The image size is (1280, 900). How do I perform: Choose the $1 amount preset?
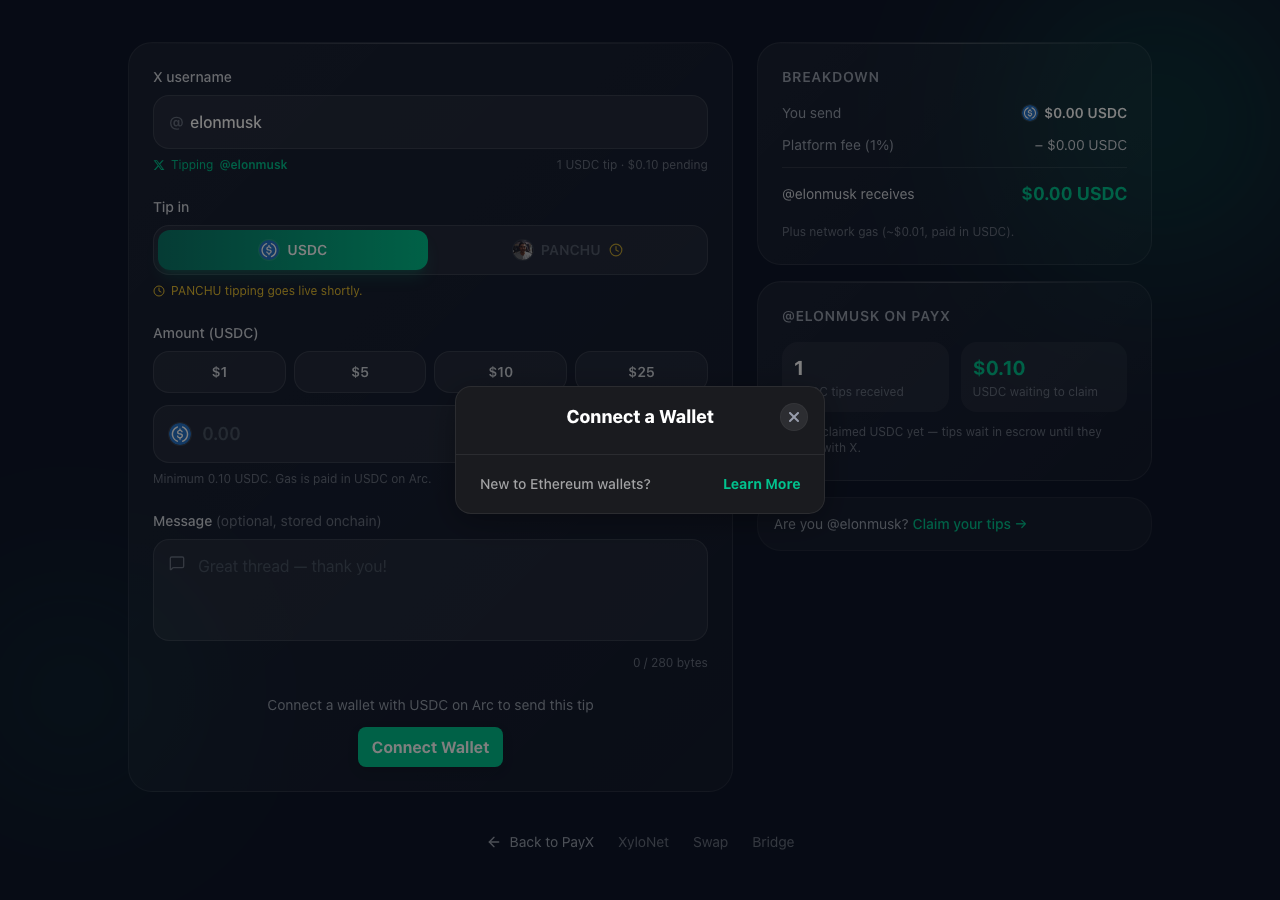tap(219, 372)
